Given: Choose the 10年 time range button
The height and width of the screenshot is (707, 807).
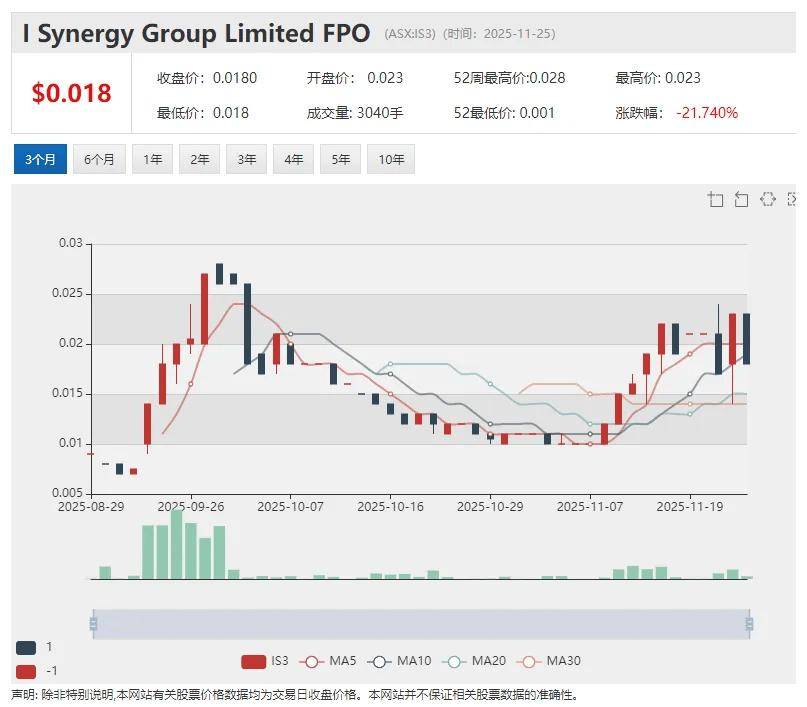Looking at the screenshot, I should coord(391,159).
